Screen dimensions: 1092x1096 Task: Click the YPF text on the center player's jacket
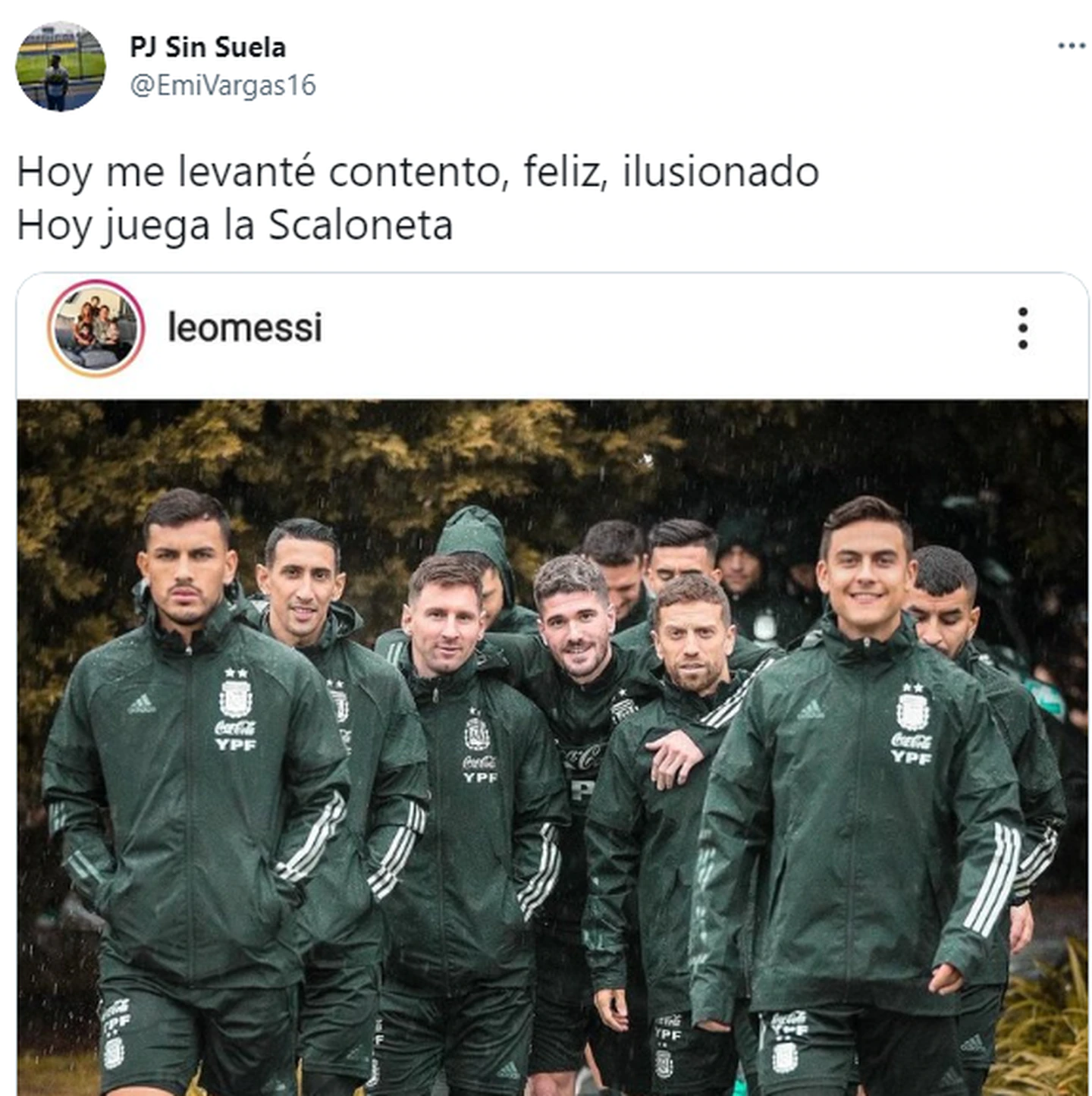point(480,777)
